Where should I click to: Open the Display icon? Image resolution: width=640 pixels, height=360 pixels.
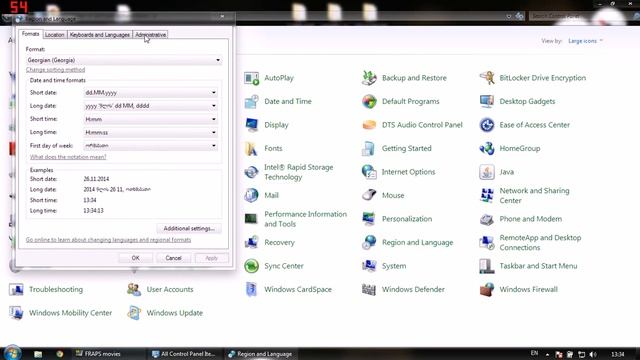click(251, 125)
